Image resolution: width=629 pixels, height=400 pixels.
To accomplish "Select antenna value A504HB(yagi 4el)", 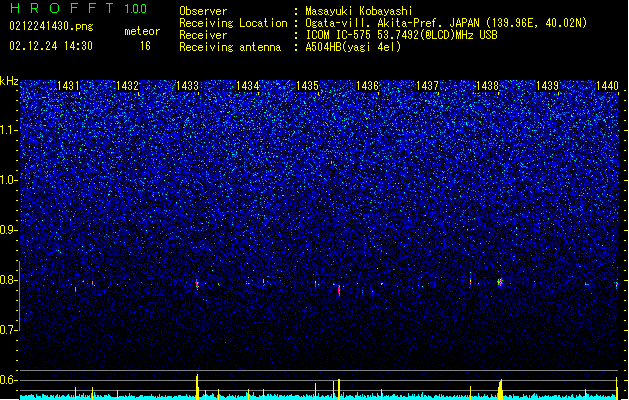I will pyautogui.click(x=353, y=47).
